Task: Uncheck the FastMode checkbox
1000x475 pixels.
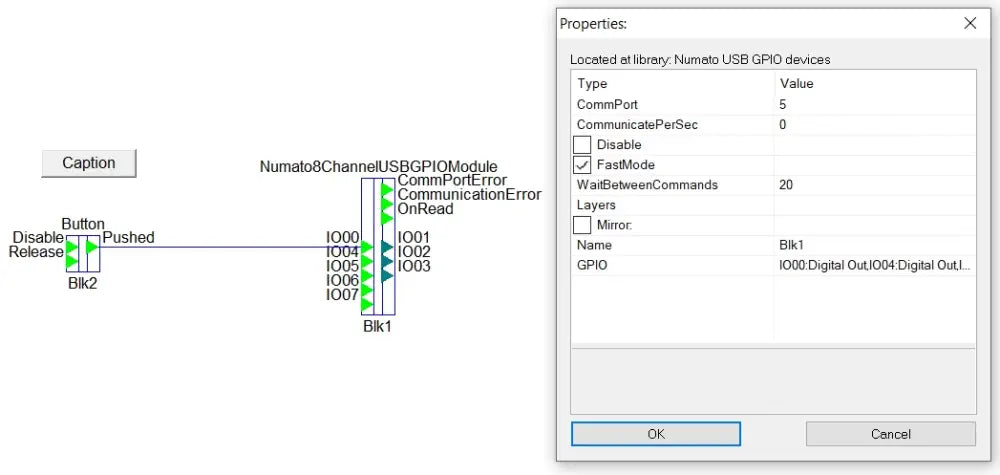Action: pyautogui.click(x=582, y=165)
